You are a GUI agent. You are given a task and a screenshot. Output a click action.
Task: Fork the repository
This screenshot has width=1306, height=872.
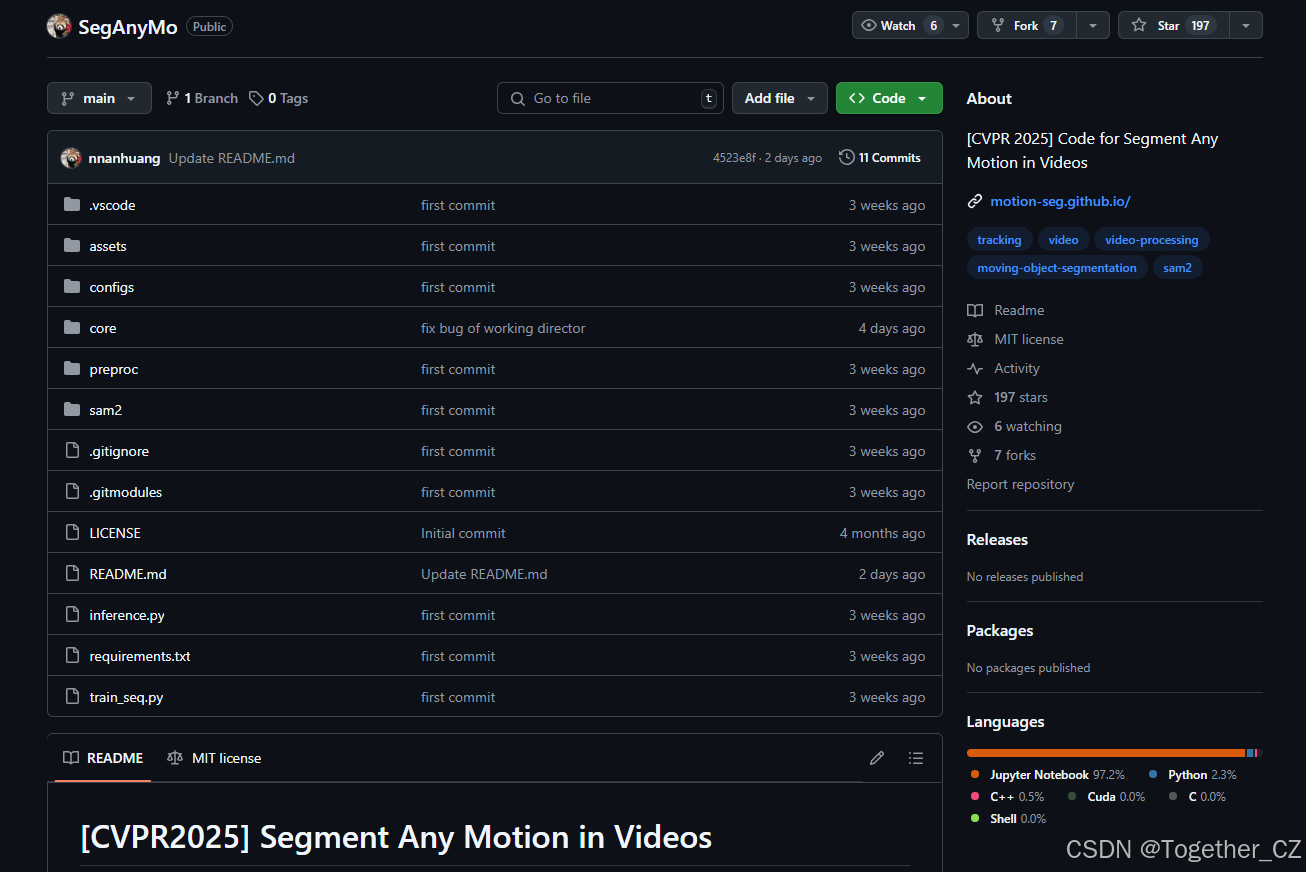pos(1027,25)
